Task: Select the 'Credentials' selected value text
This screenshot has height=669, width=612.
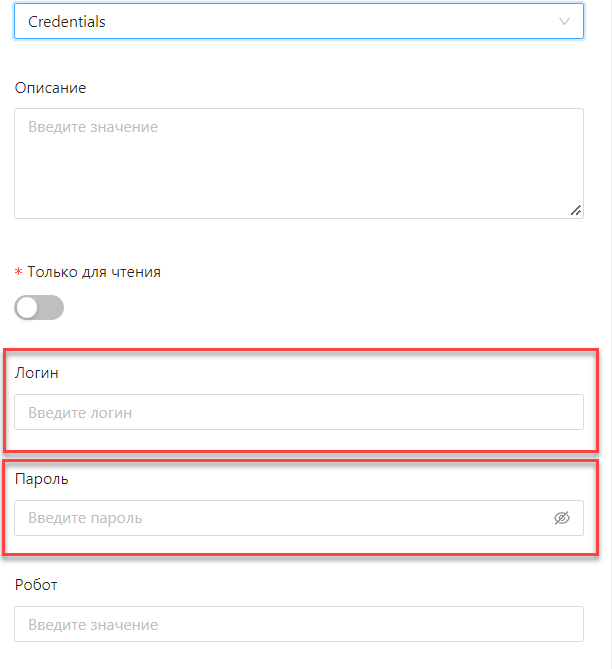Action: (x=67, y=21)
